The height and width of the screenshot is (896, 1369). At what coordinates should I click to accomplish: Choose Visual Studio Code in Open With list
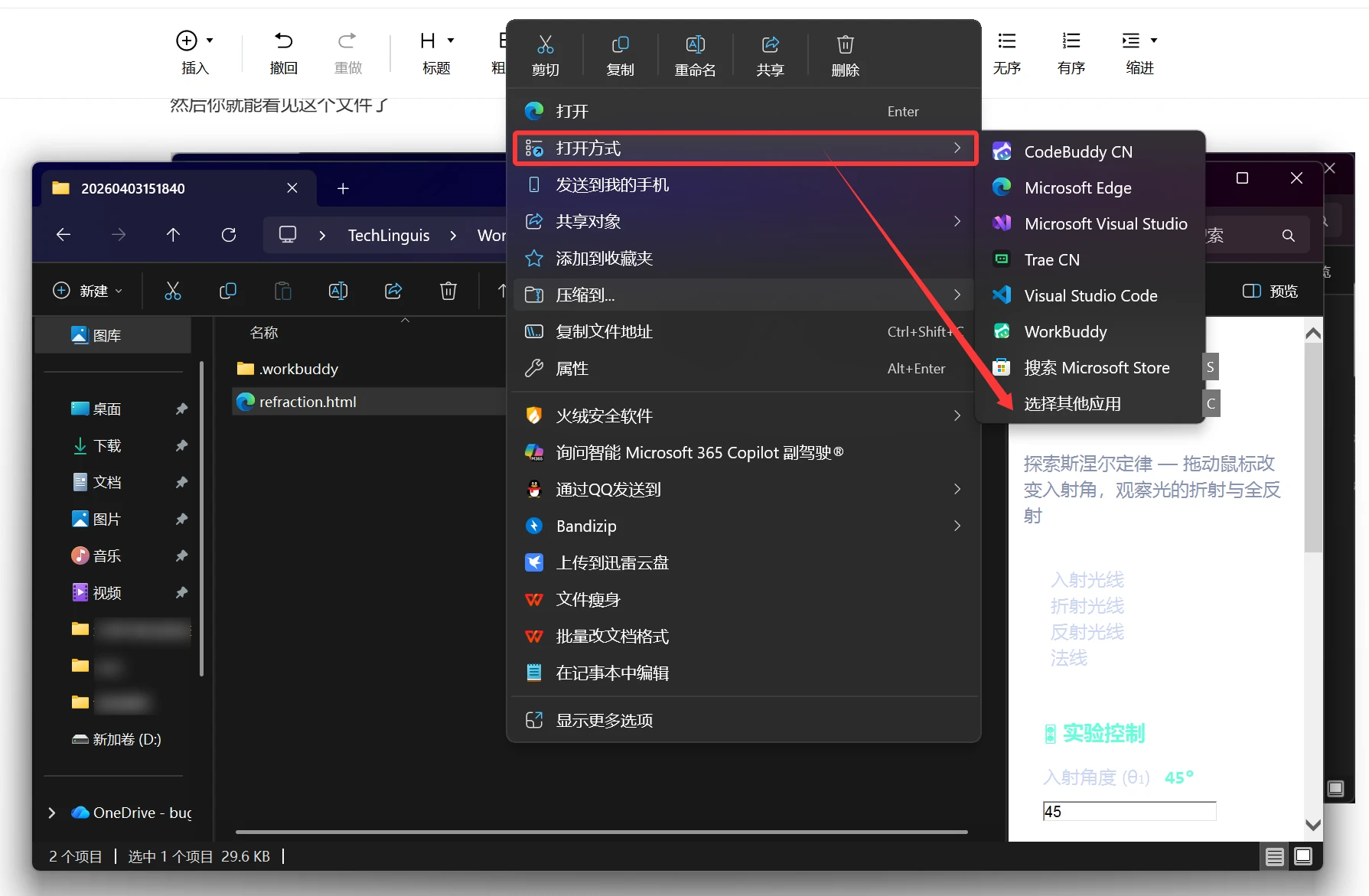[1090, 296]
